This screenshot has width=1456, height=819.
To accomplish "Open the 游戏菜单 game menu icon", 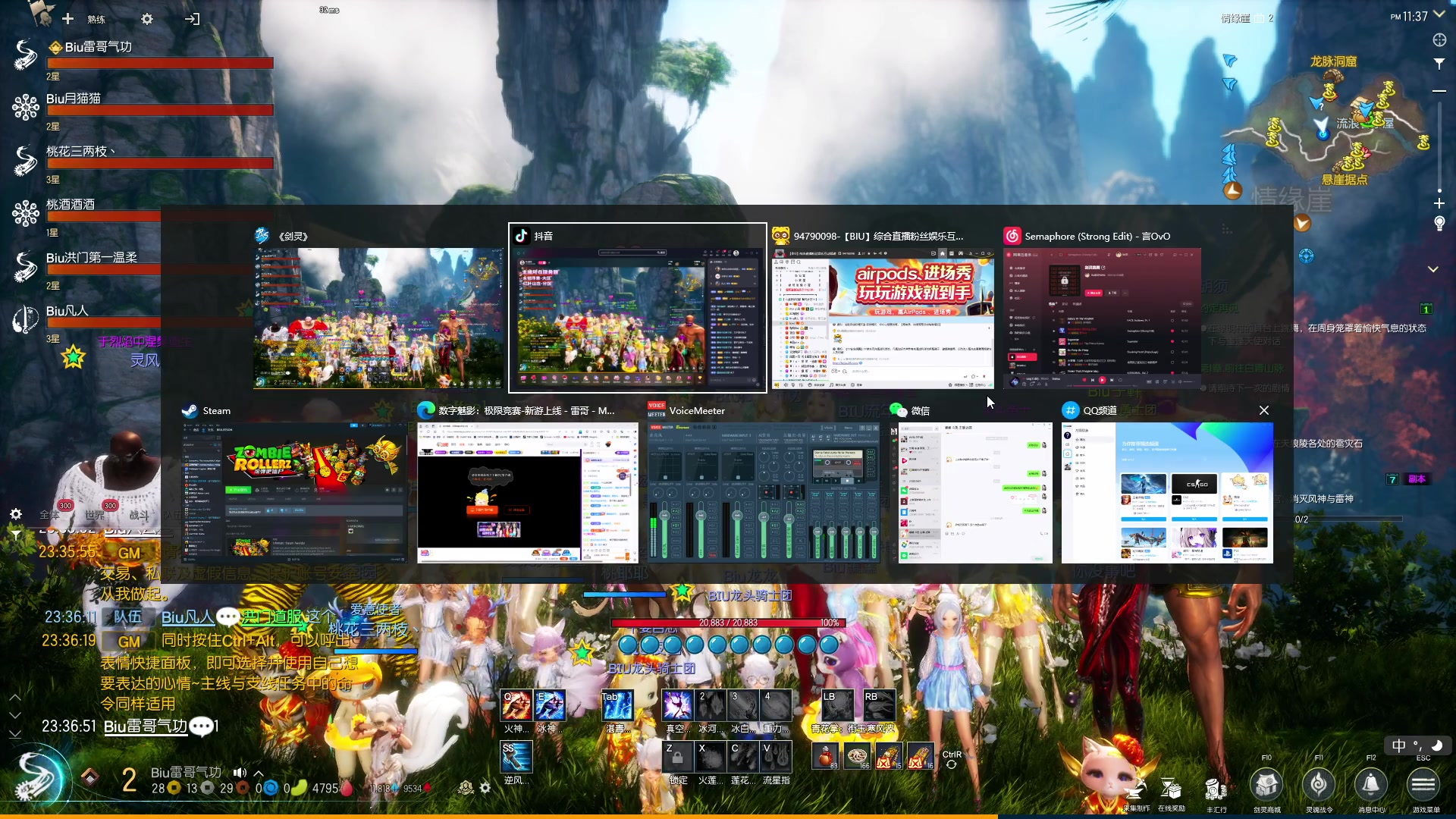I will (1423, 786).
